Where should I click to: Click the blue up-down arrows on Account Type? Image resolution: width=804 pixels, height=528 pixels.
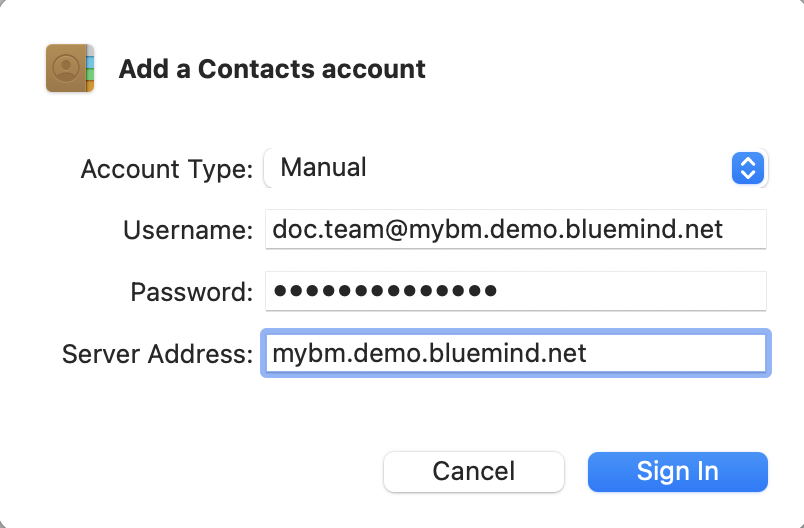coord(748,168)
